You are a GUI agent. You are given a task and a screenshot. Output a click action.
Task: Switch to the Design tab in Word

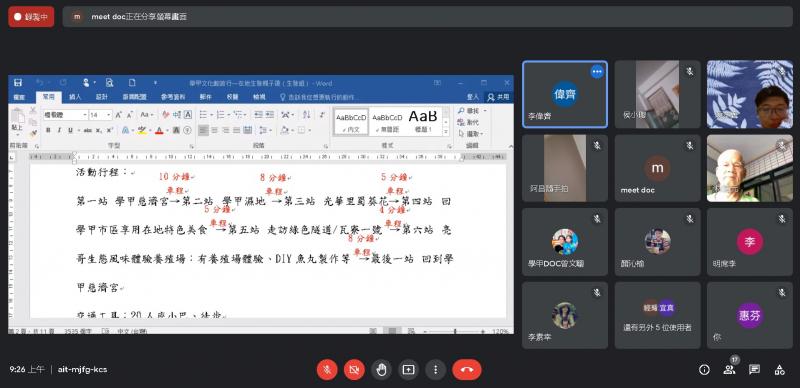pyautogui.click(x=102, y=96)
